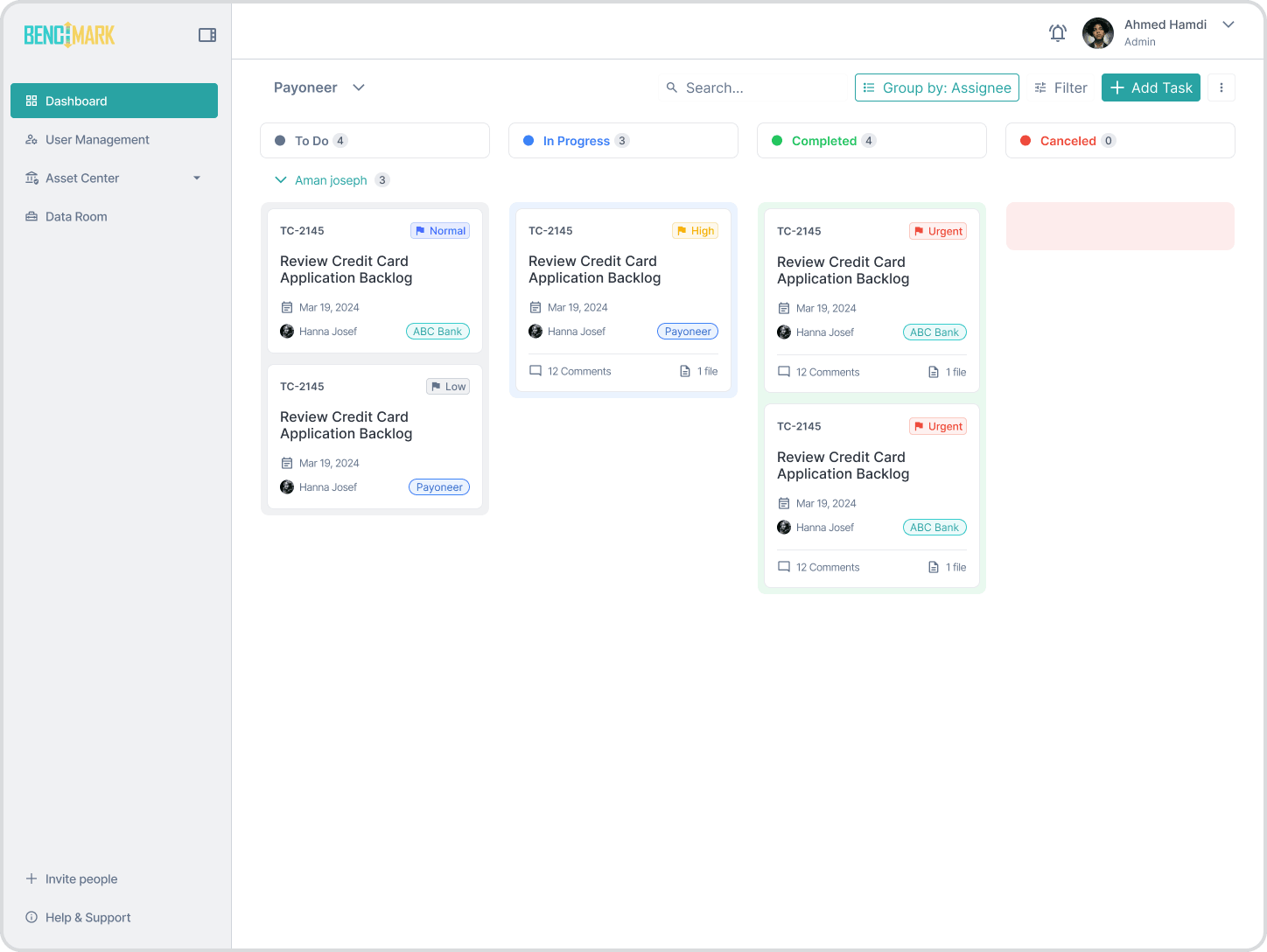
Task: Expand the Ahmed Hamdi account menu chevron
Action: click(1228, 24)
